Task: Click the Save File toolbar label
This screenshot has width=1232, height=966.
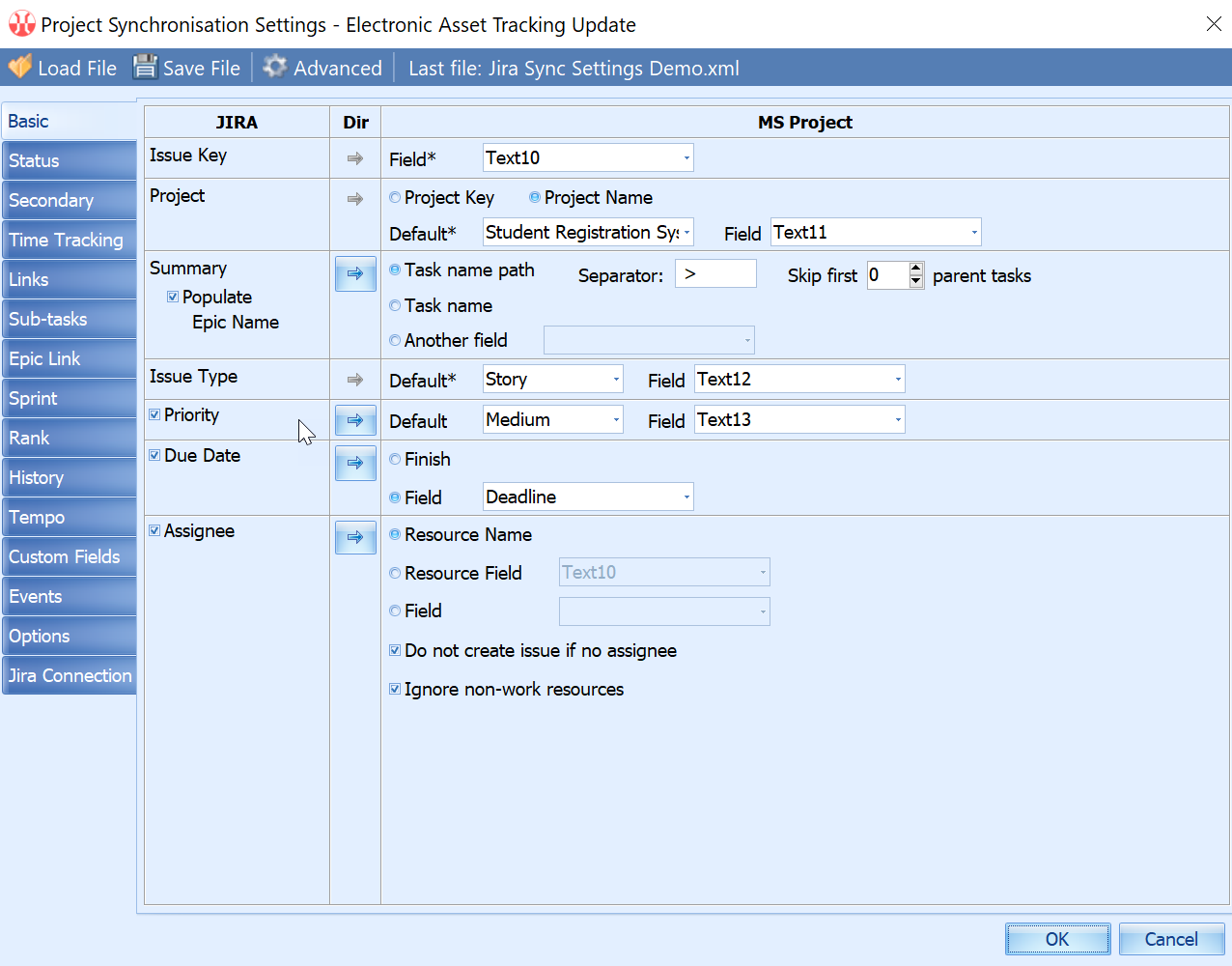Action: (x=202, y=69)
